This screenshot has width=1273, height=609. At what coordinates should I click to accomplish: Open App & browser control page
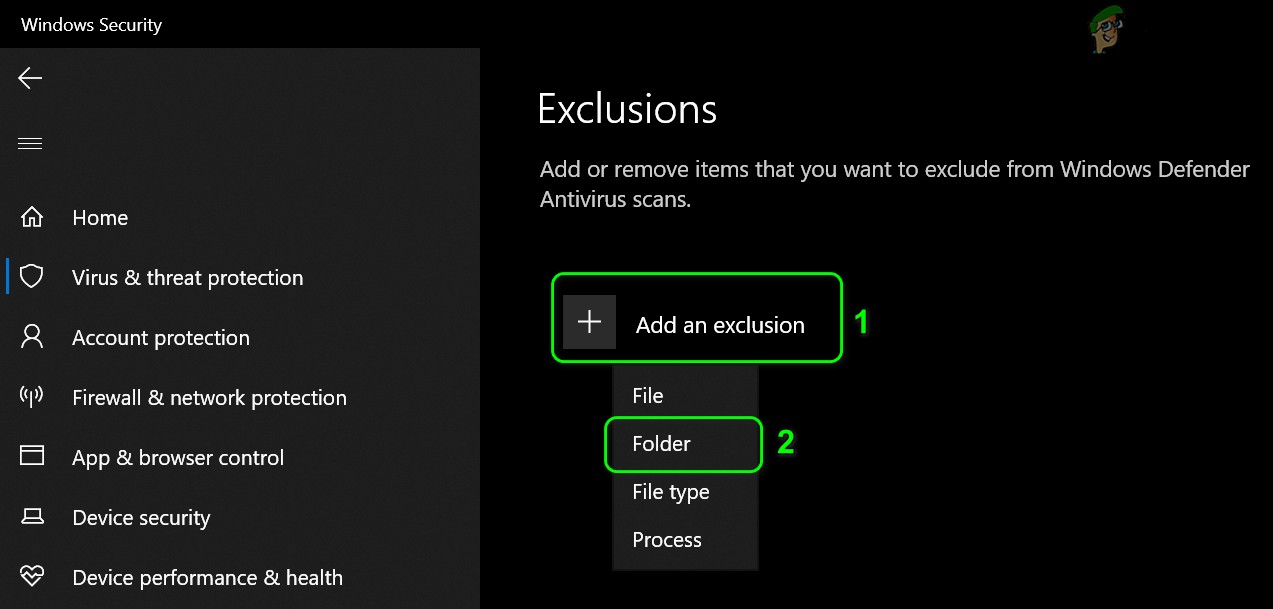coord(178,458)
